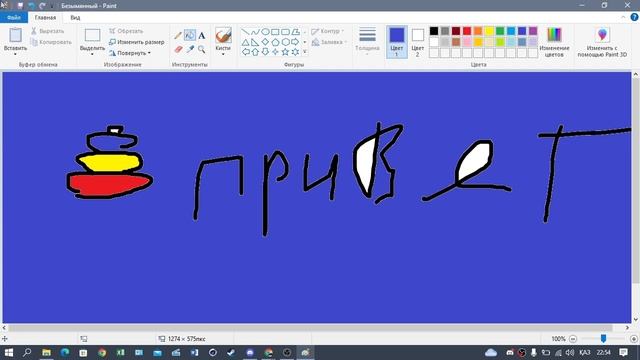Choose the rectangle shape
This screenshot has height=360, width=640.
275,32
